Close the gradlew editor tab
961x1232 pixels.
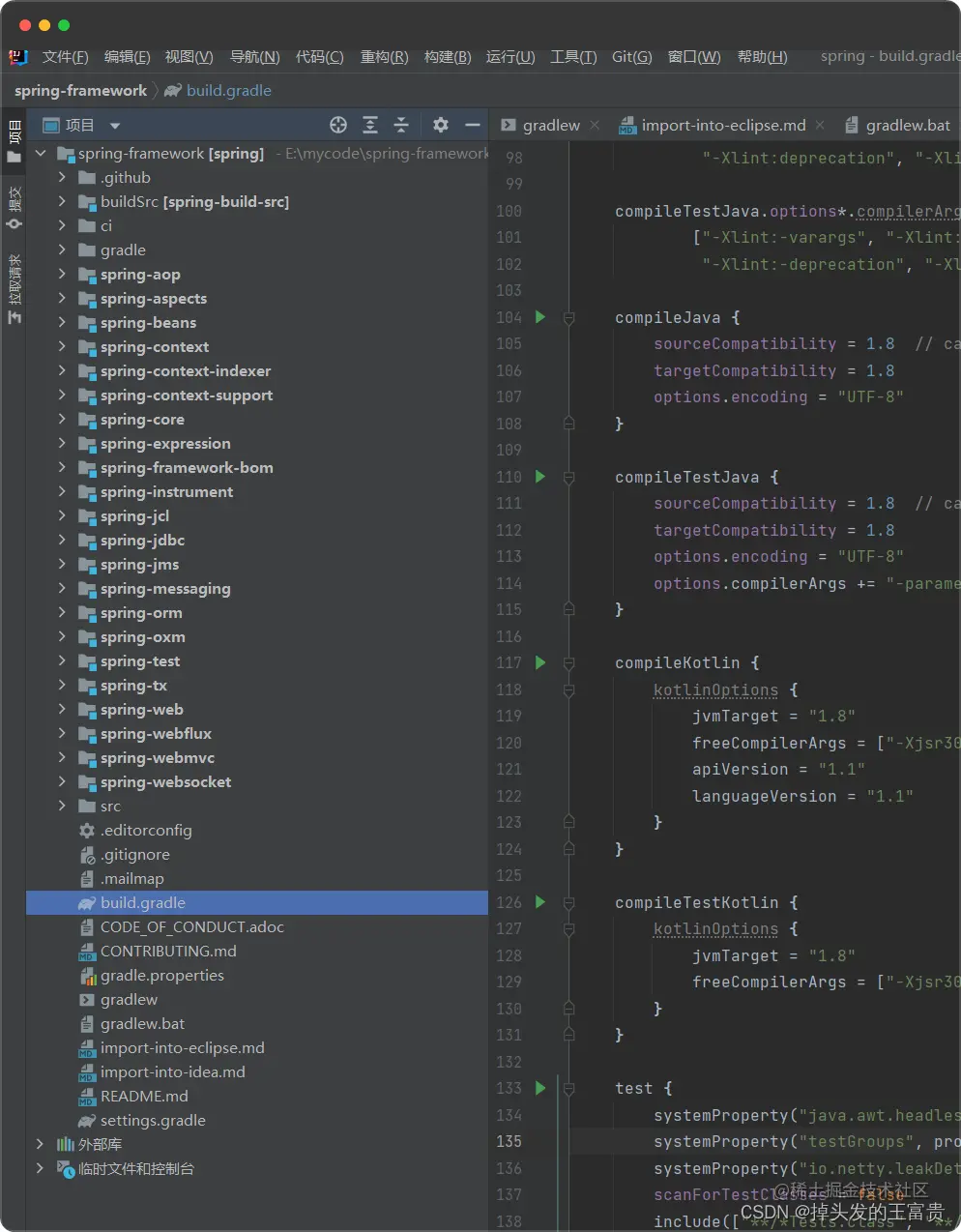(595, 125)
